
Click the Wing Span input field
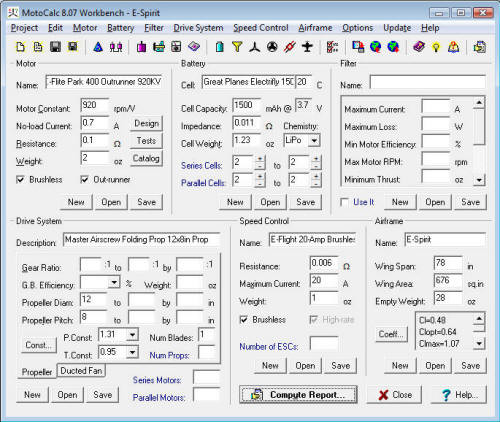(448, 263)
